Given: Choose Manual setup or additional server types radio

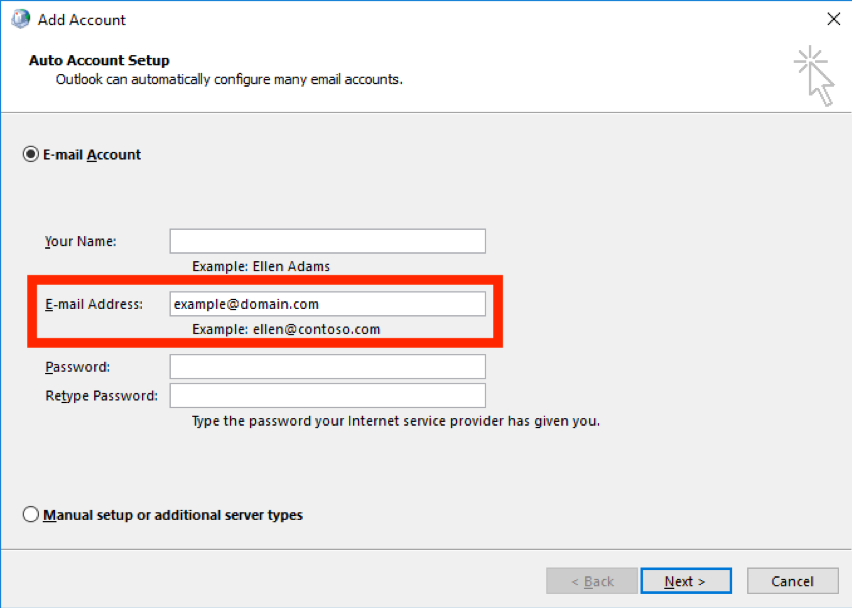Looking at the screenshot, I should (30, 514).
